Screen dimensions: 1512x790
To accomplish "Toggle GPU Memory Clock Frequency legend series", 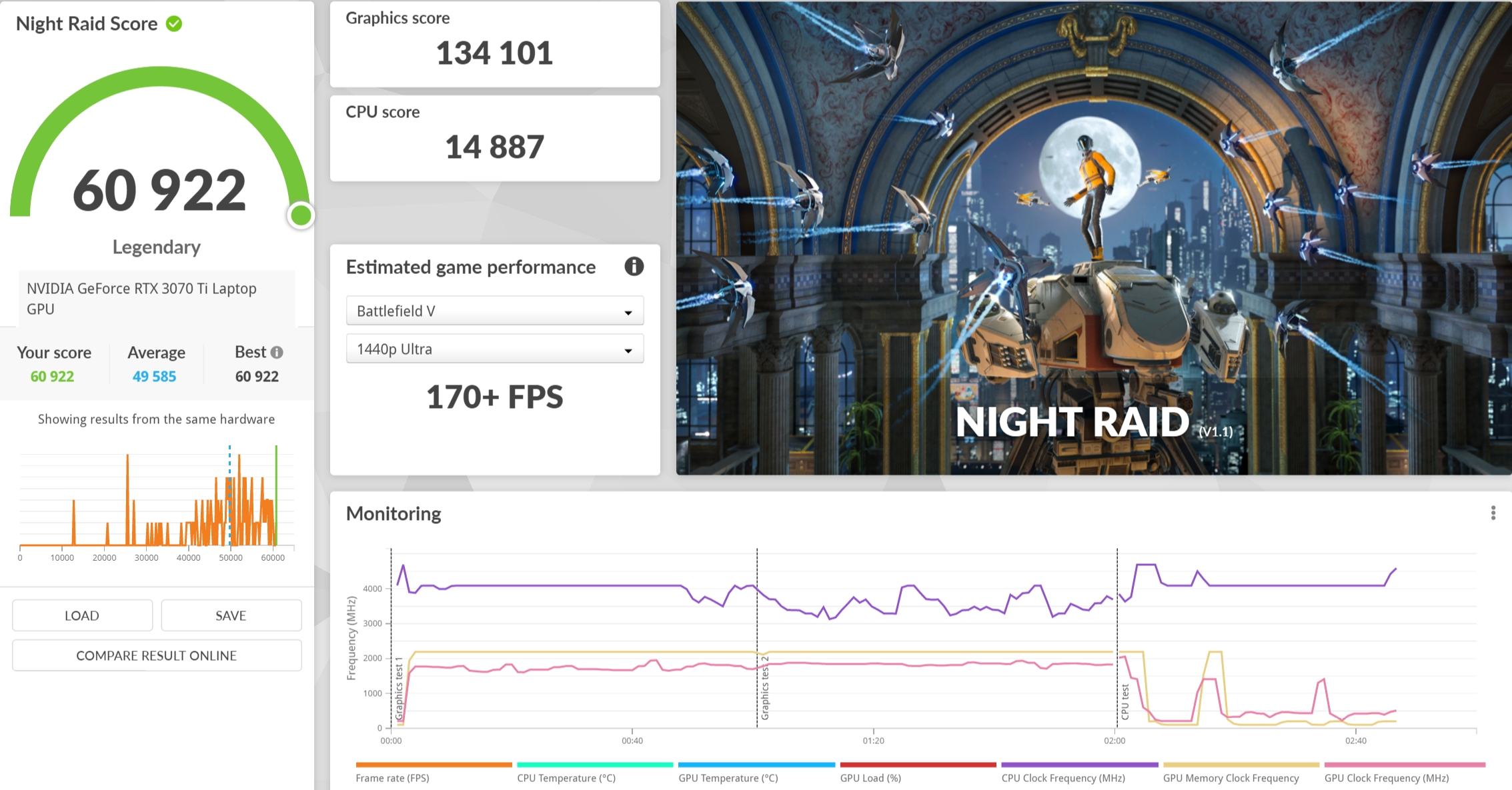I will pyautogui.click(x=1241, y=773).
